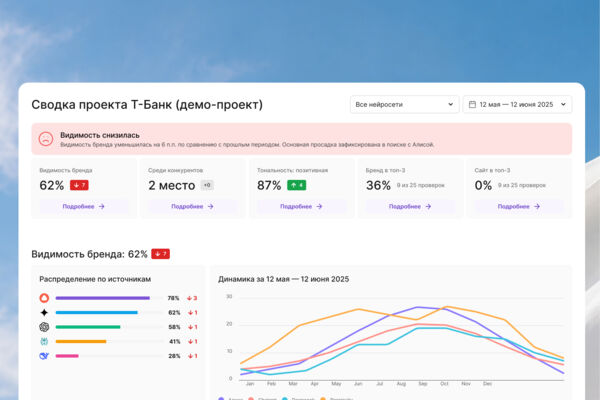Click the 'Динамика за 12 мая — 12 июня 2025' heading

coord(284,279)
